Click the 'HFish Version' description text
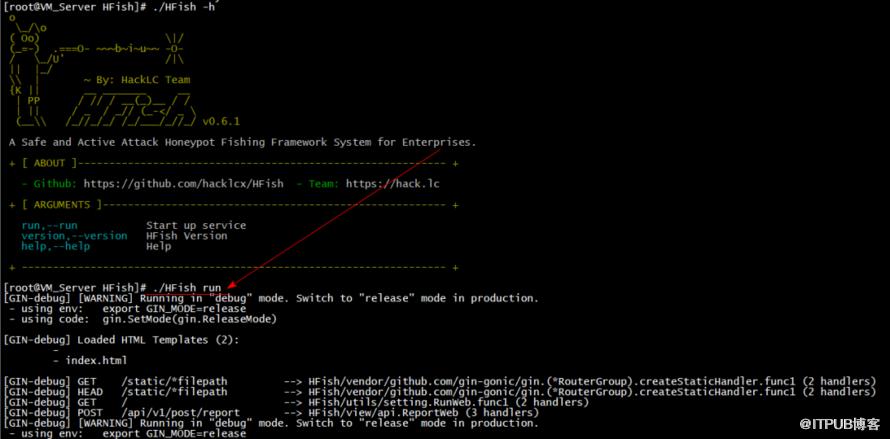Image resolution: width=890 pixels, height=439 pixels. [186, 236]
